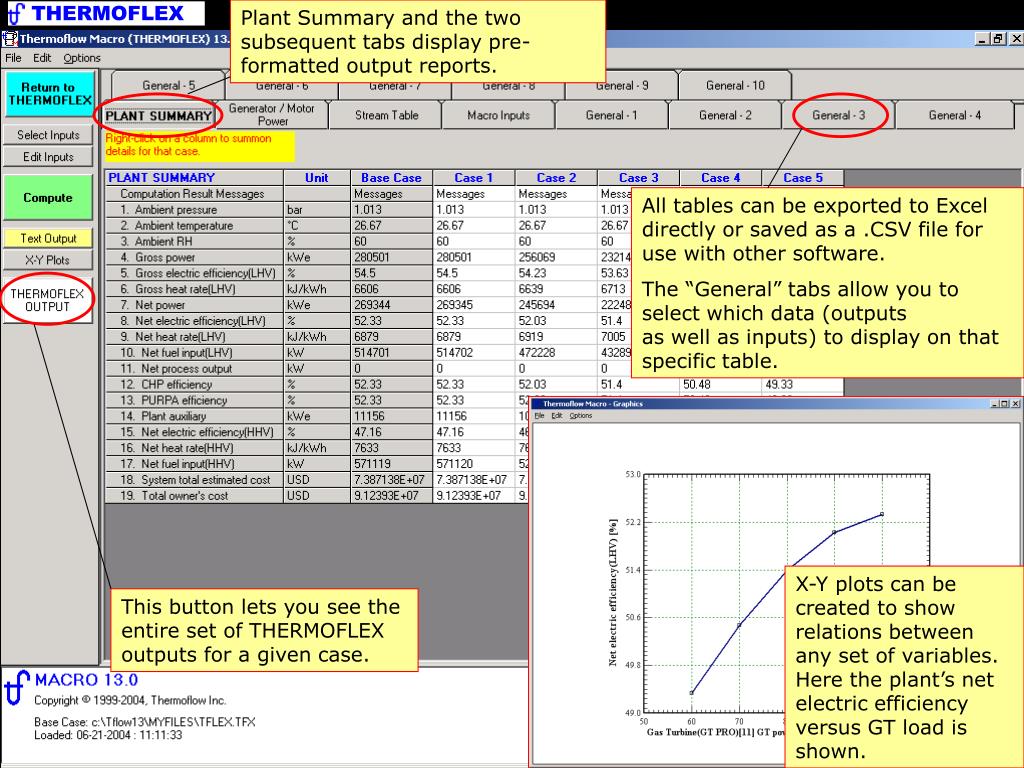Run the green Compute button
The height and width of the screenshot is (768, 1024).
coord(48,197)
